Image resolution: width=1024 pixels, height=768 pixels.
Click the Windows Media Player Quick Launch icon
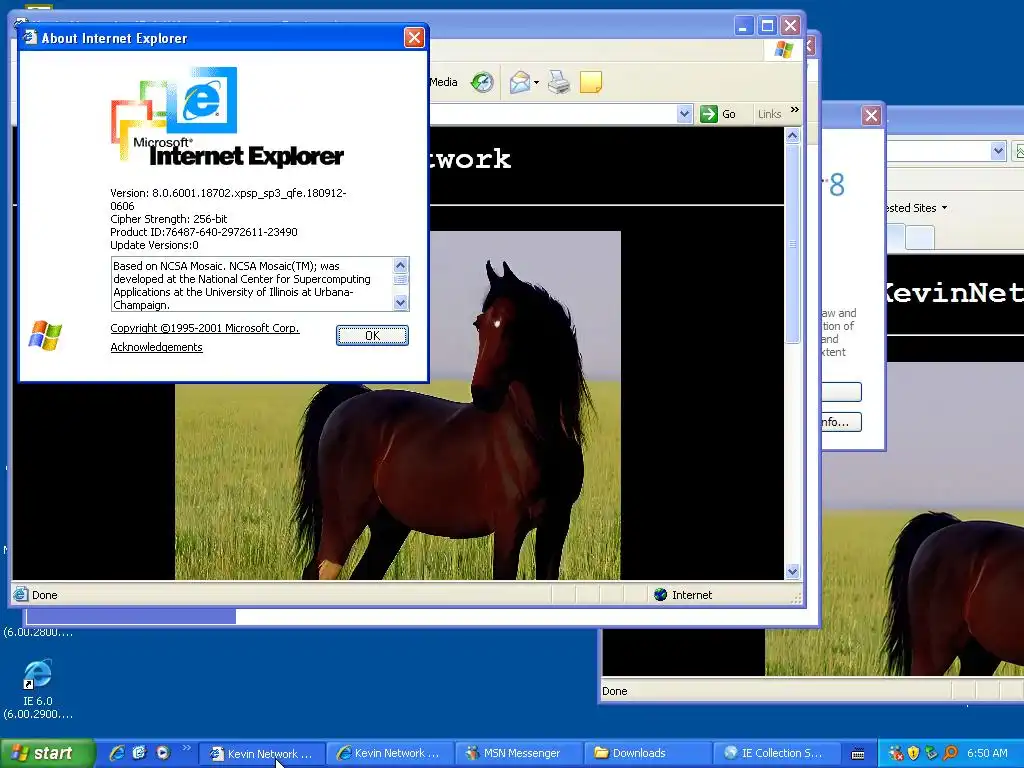(163, 753)
